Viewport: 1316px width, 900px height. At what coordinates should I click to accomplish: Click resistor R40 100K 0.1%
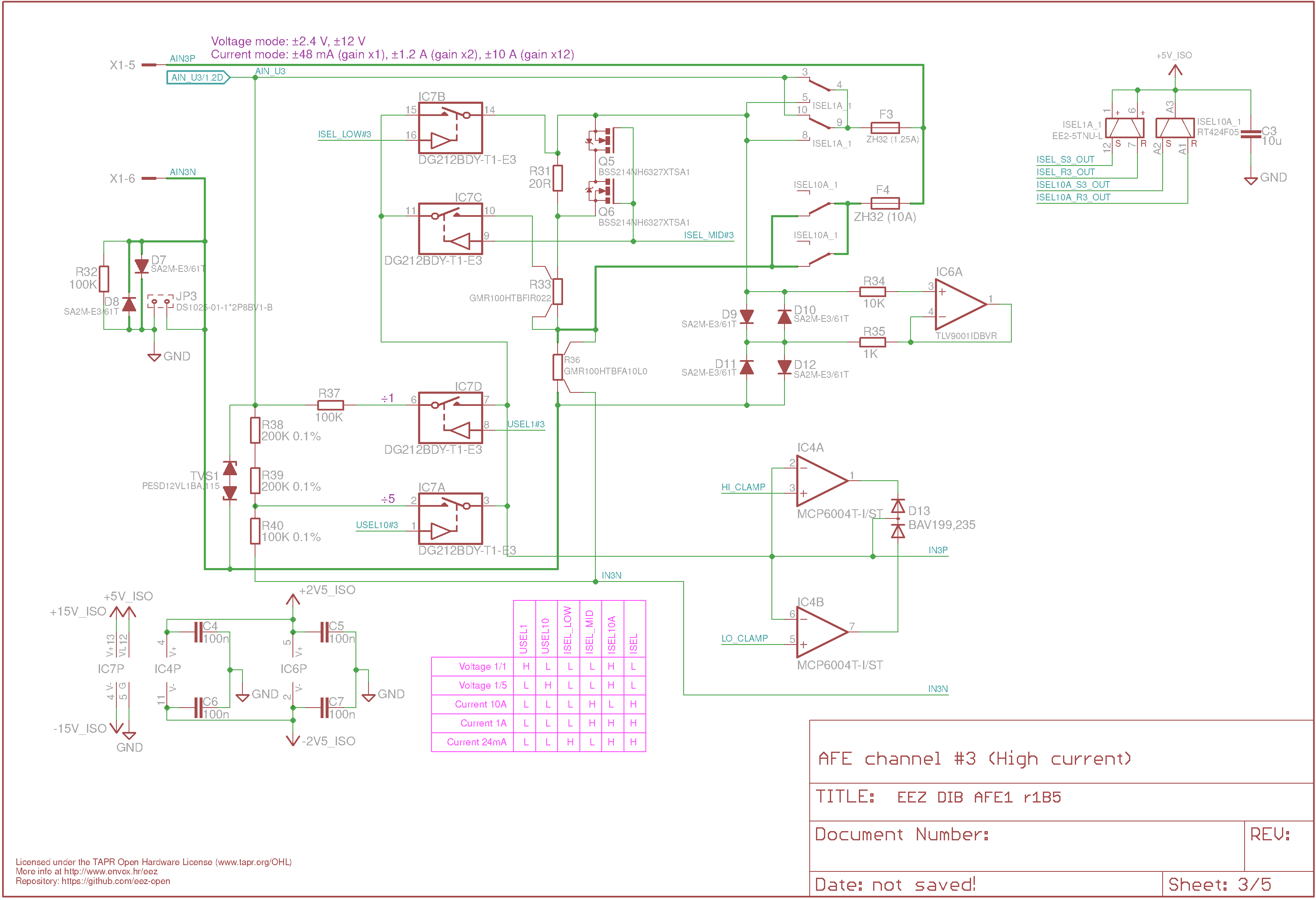[255, 531]
